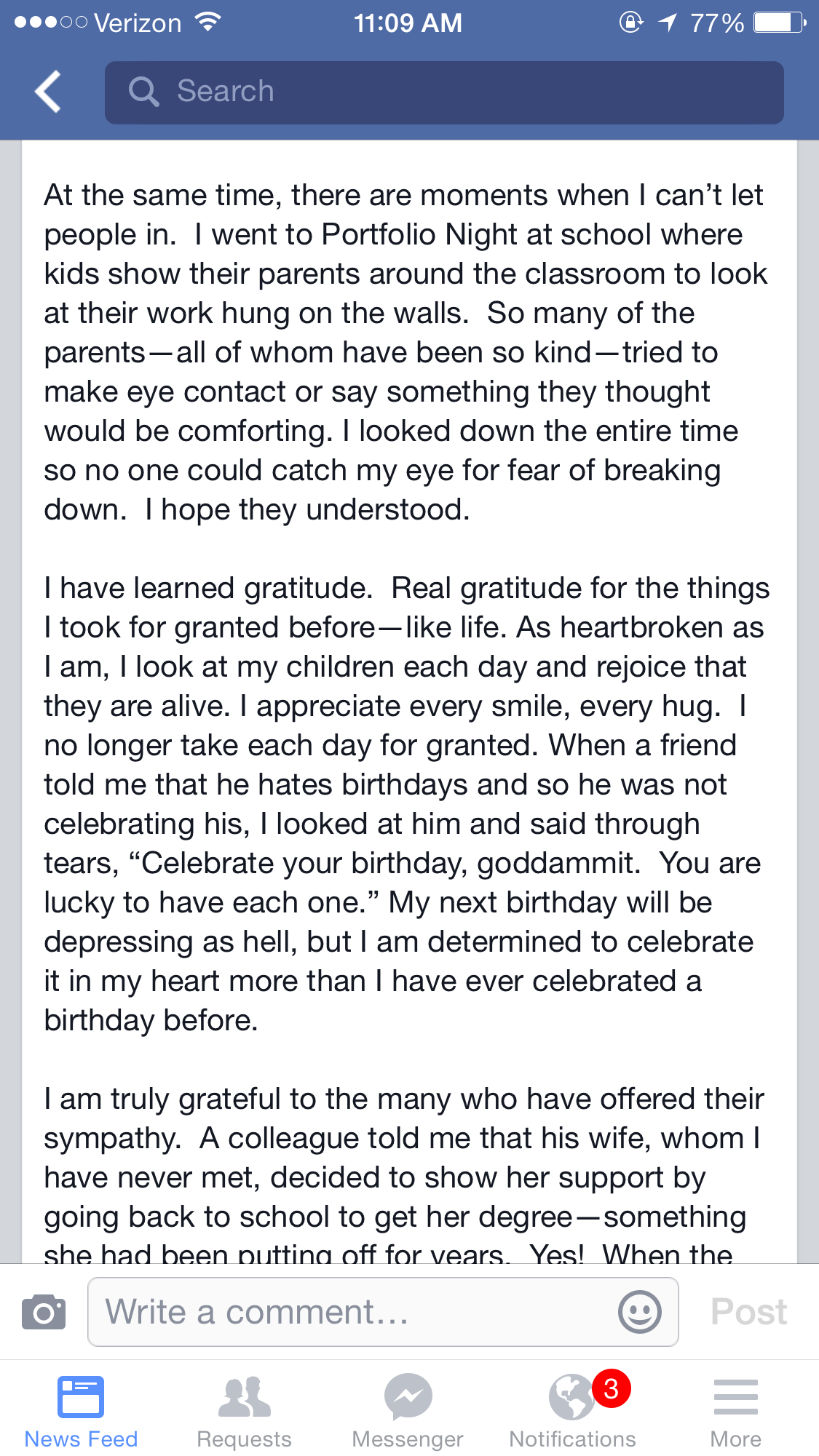The image size is (819, 1456).
Task: Open the Messenger bubble icon
Action: (x=408, y=1396)
